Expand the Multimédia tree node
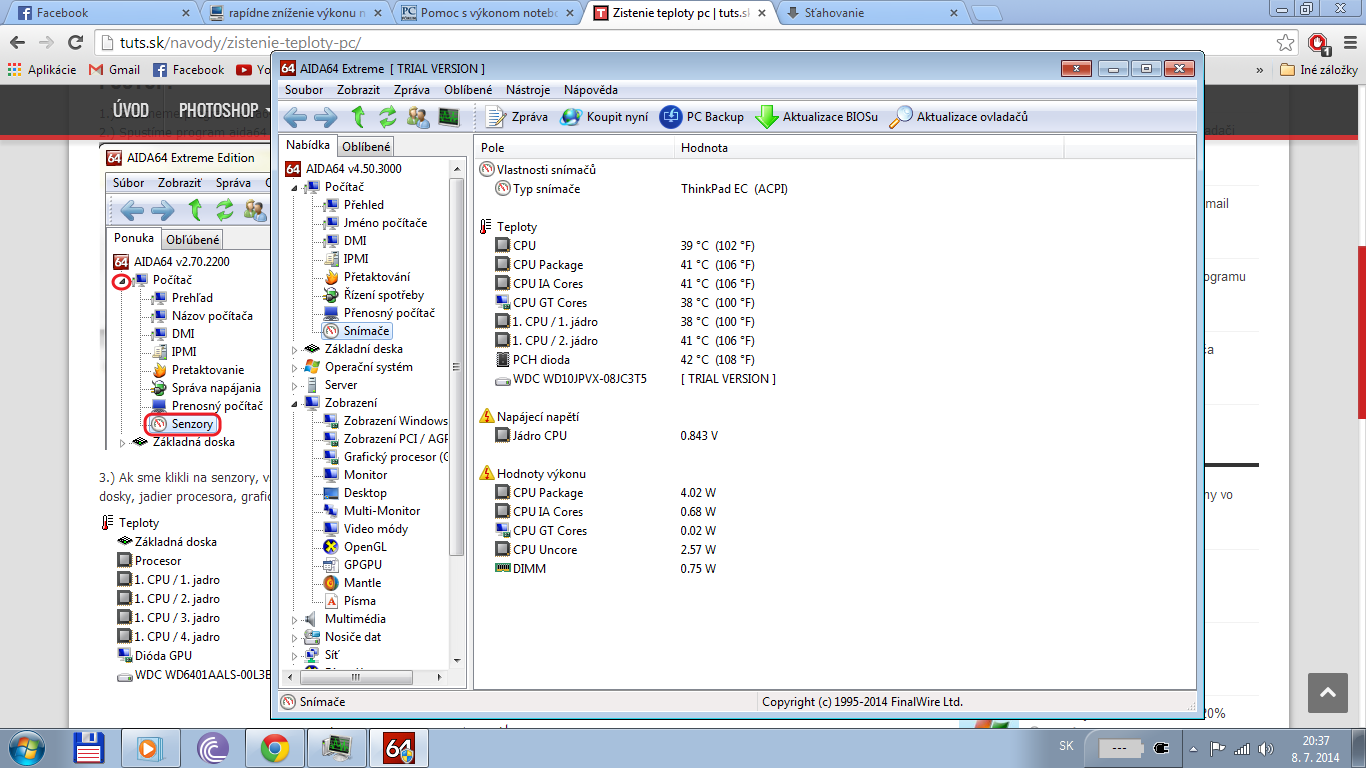This screenshot has height=768, width=1366. [295, 619]
